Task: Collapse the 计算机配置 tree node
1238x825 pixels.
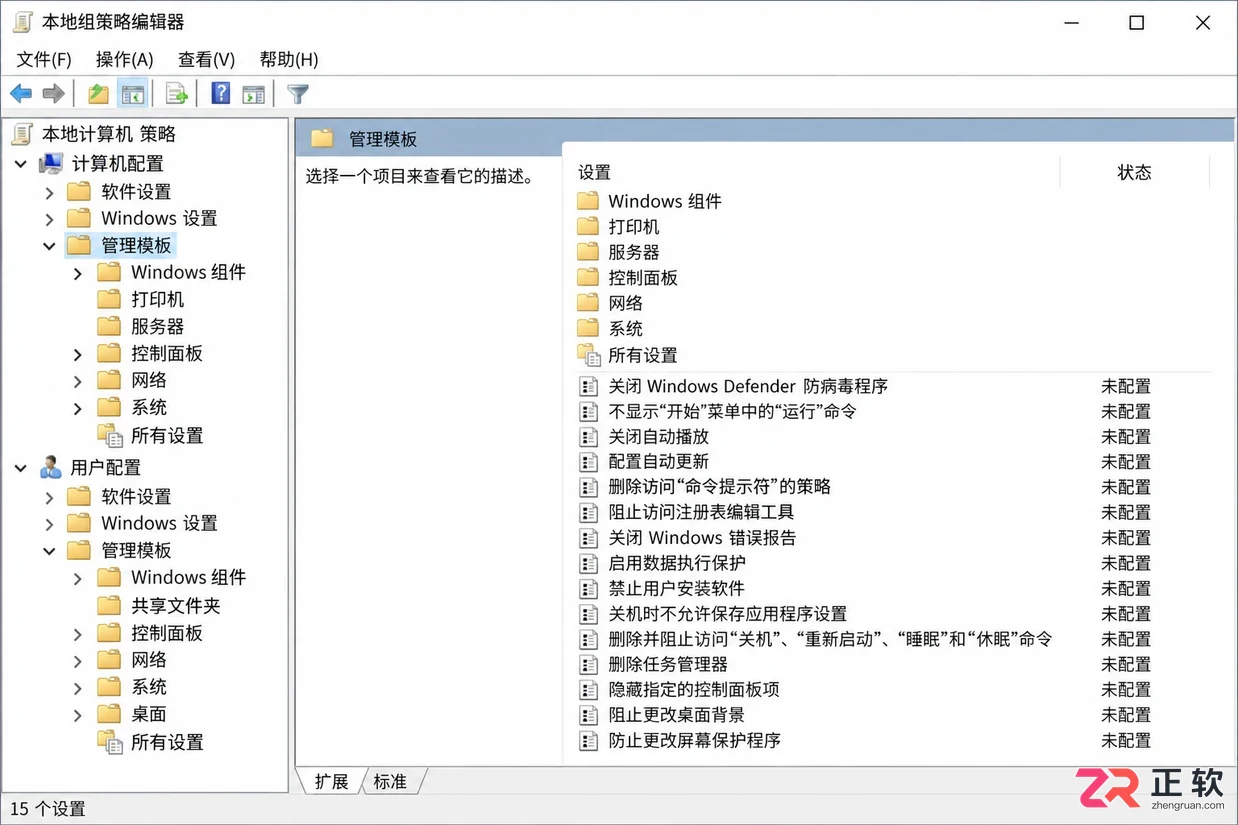Action: pyautogui.click(x=21, y=163)
